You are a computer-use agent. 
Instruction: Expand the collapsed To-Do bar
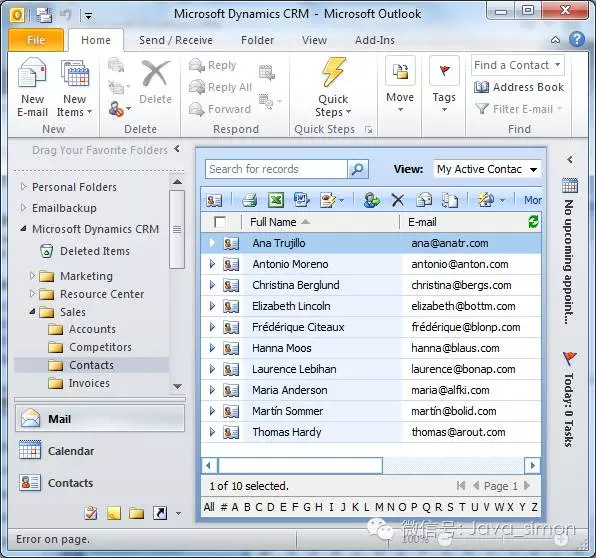[x=570, y=159]
